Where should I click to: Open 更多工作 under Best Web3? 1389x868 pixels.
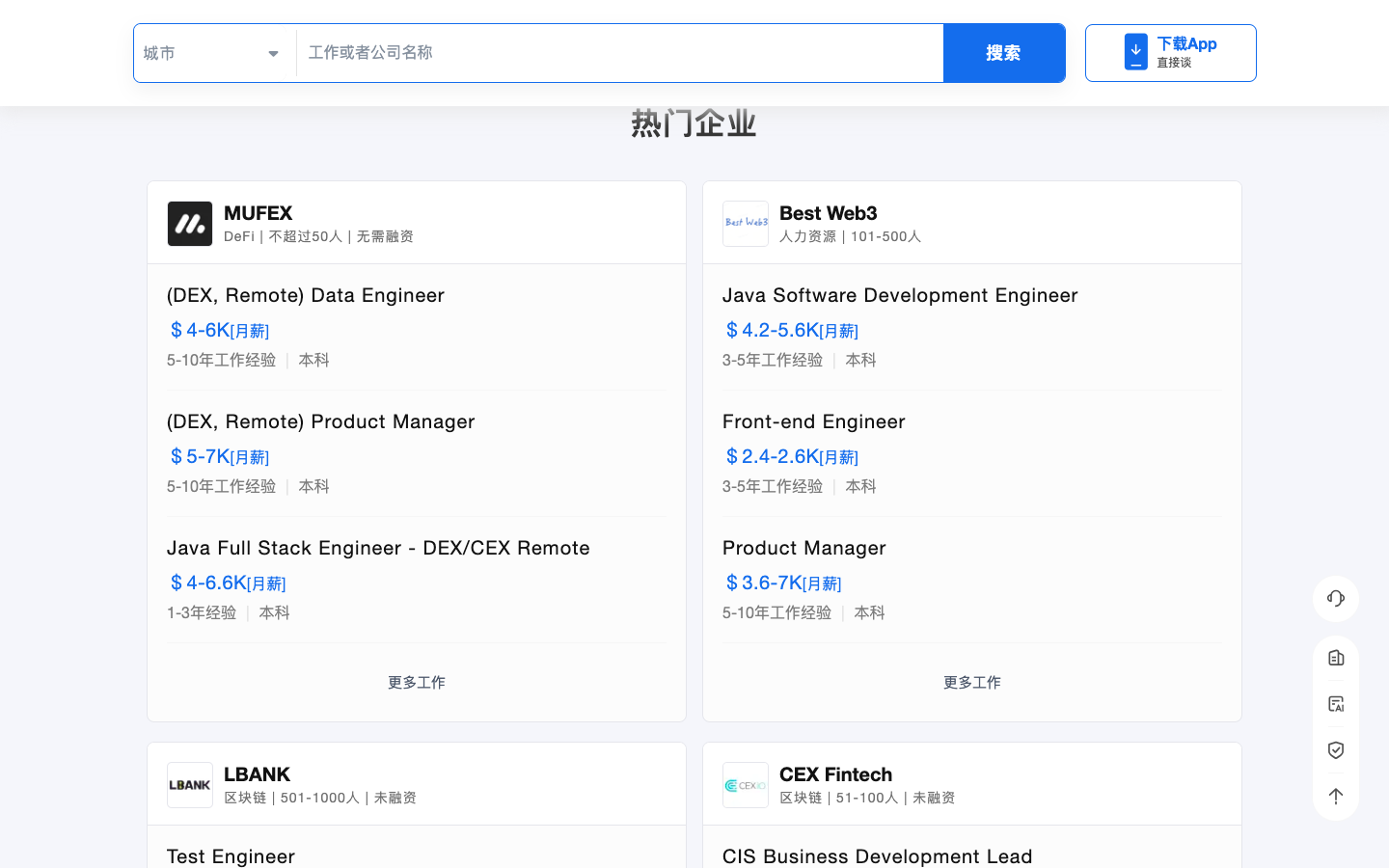tap(972, 683)
